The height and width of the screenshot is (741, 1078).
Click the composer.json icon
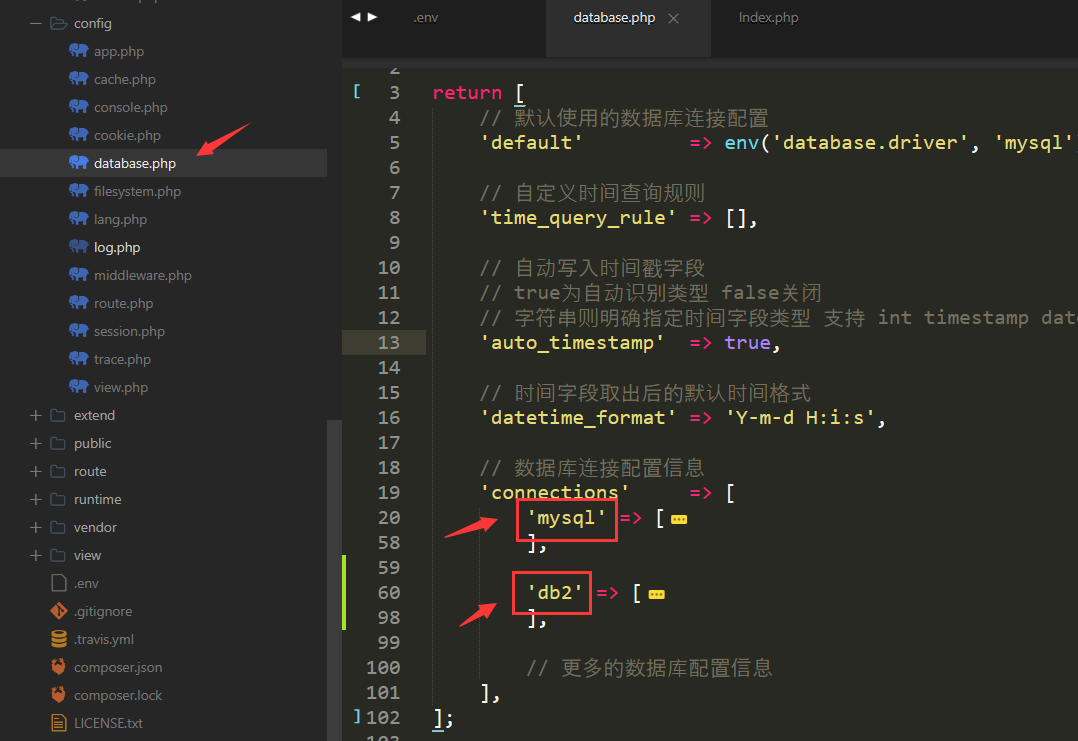coord(58,666)
